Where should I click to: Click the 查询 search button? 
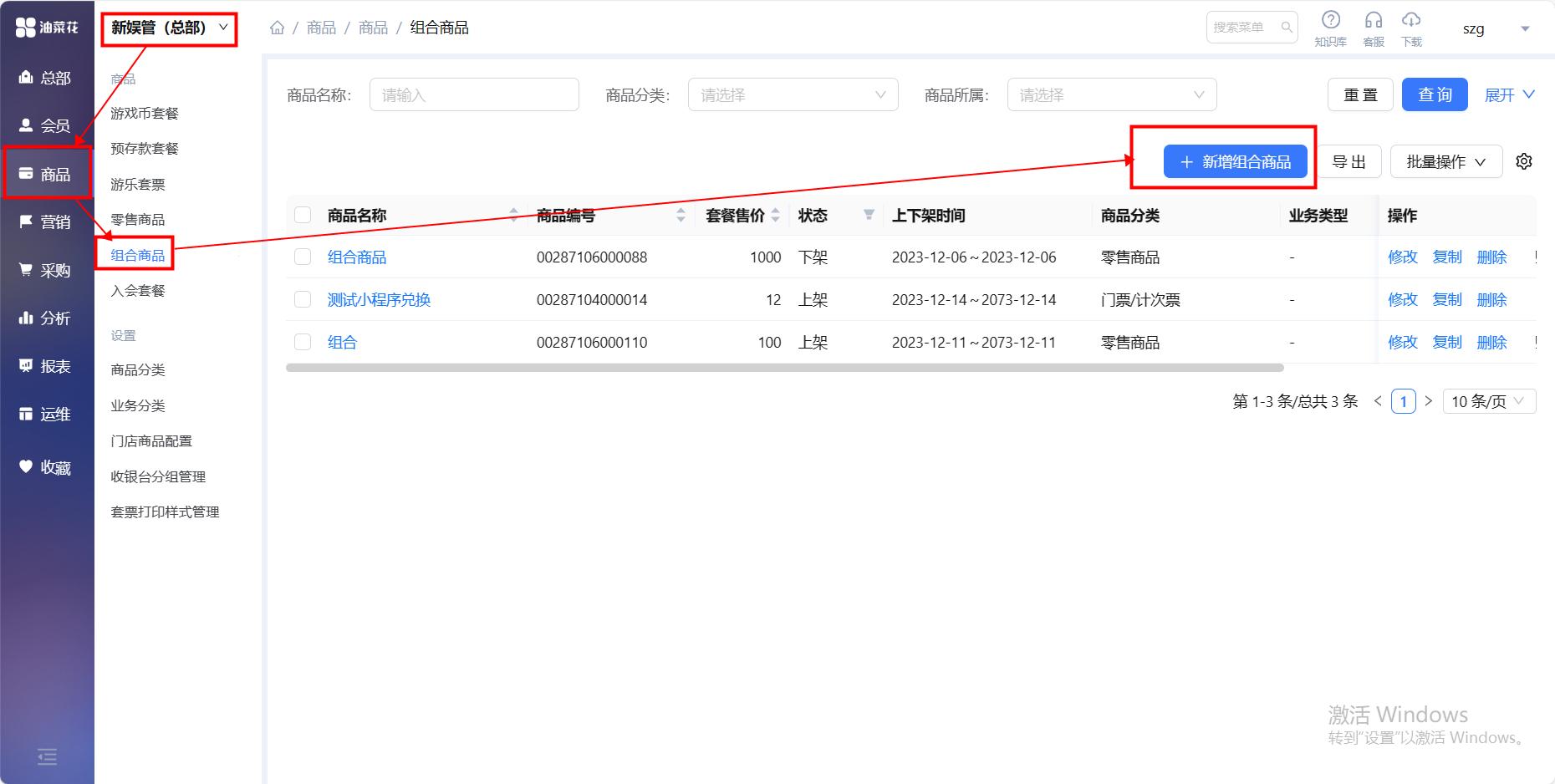pyautogui.click(x=1435, y=94)
